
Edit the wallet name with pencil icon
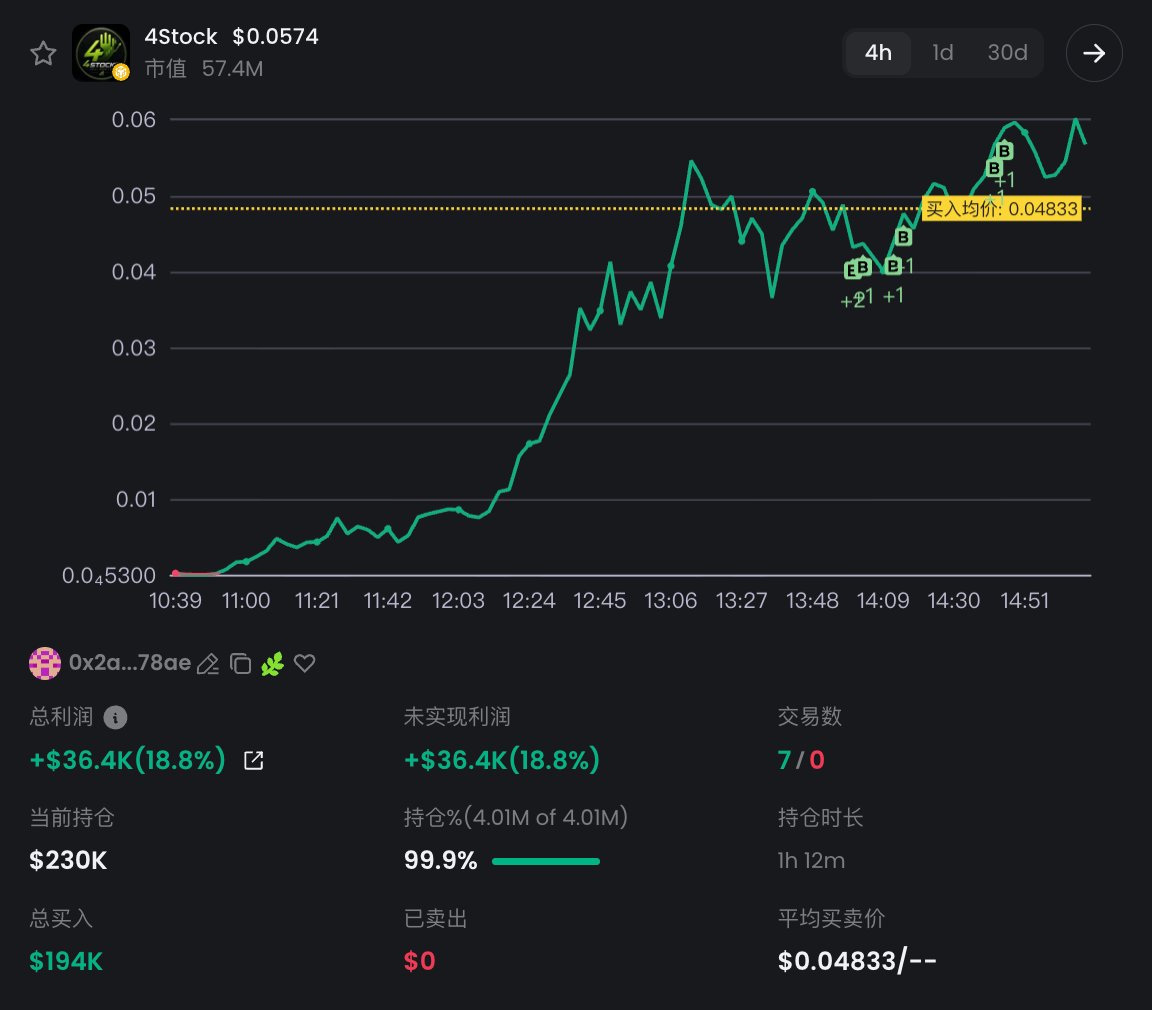(x=208, y=663)
